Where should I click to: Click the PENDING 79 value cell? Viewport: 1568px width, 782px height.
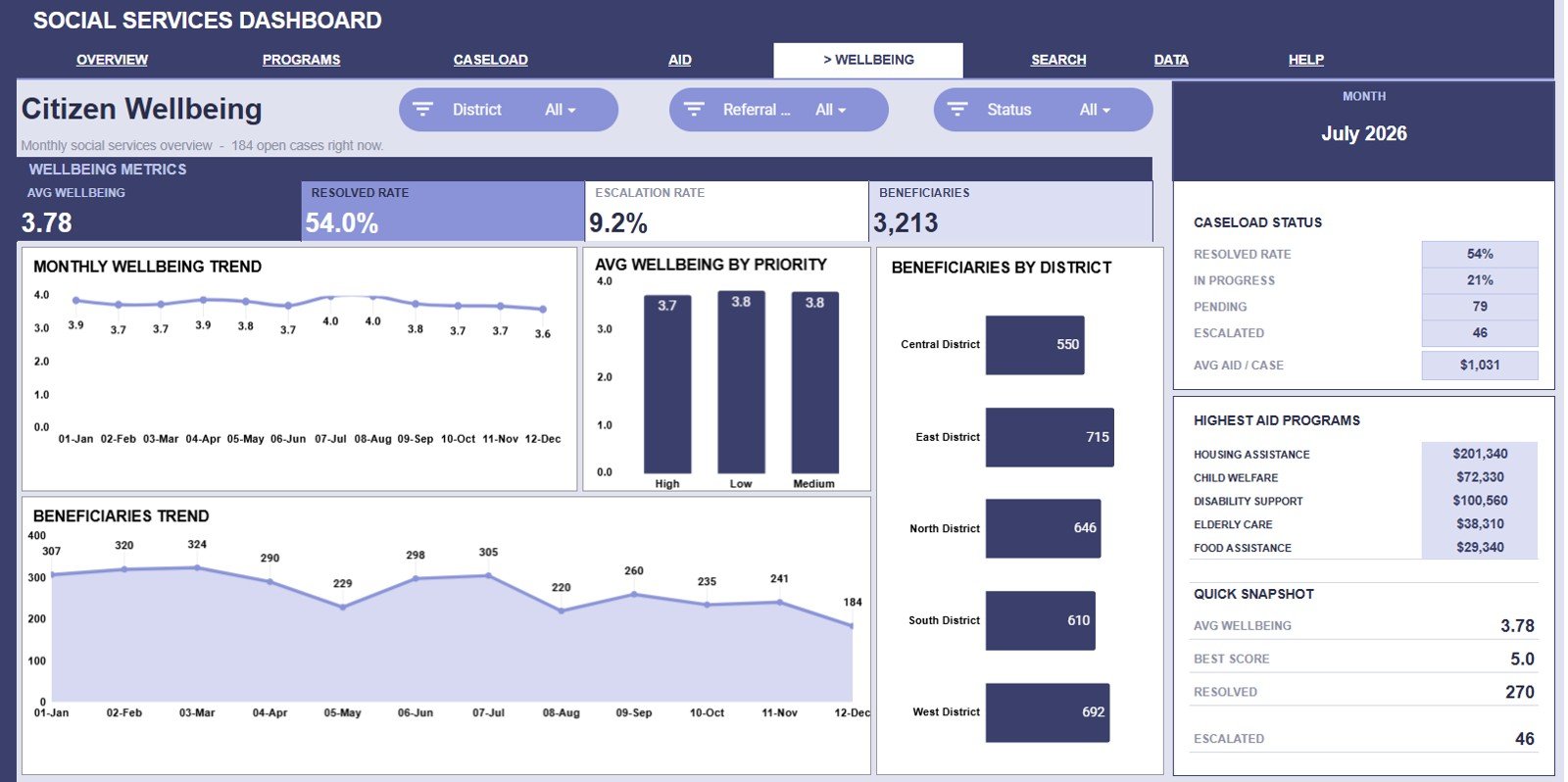pos(1480,307)
